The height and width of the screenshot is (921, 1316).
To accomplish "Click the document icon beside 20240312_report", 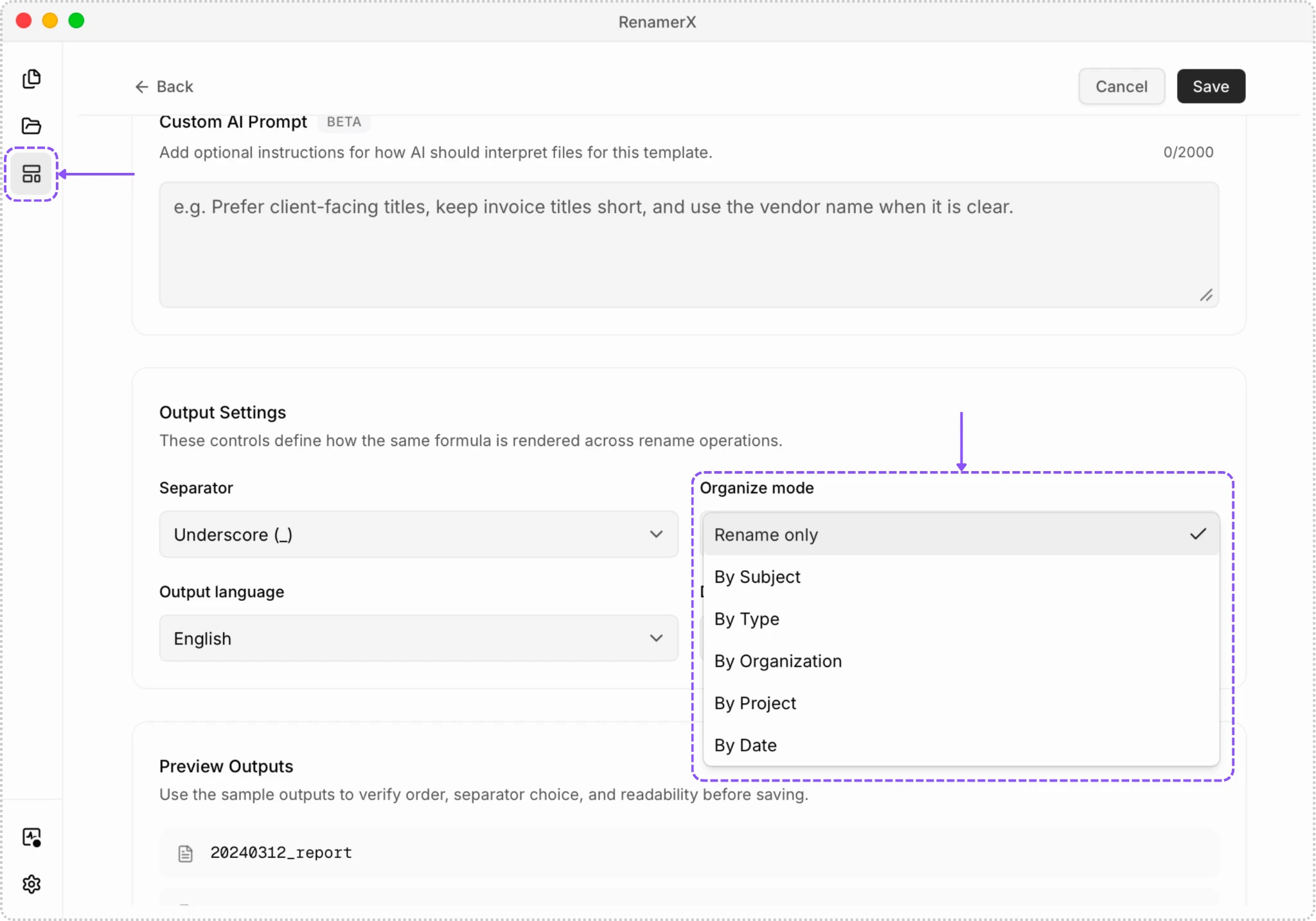I will [185, 854].
